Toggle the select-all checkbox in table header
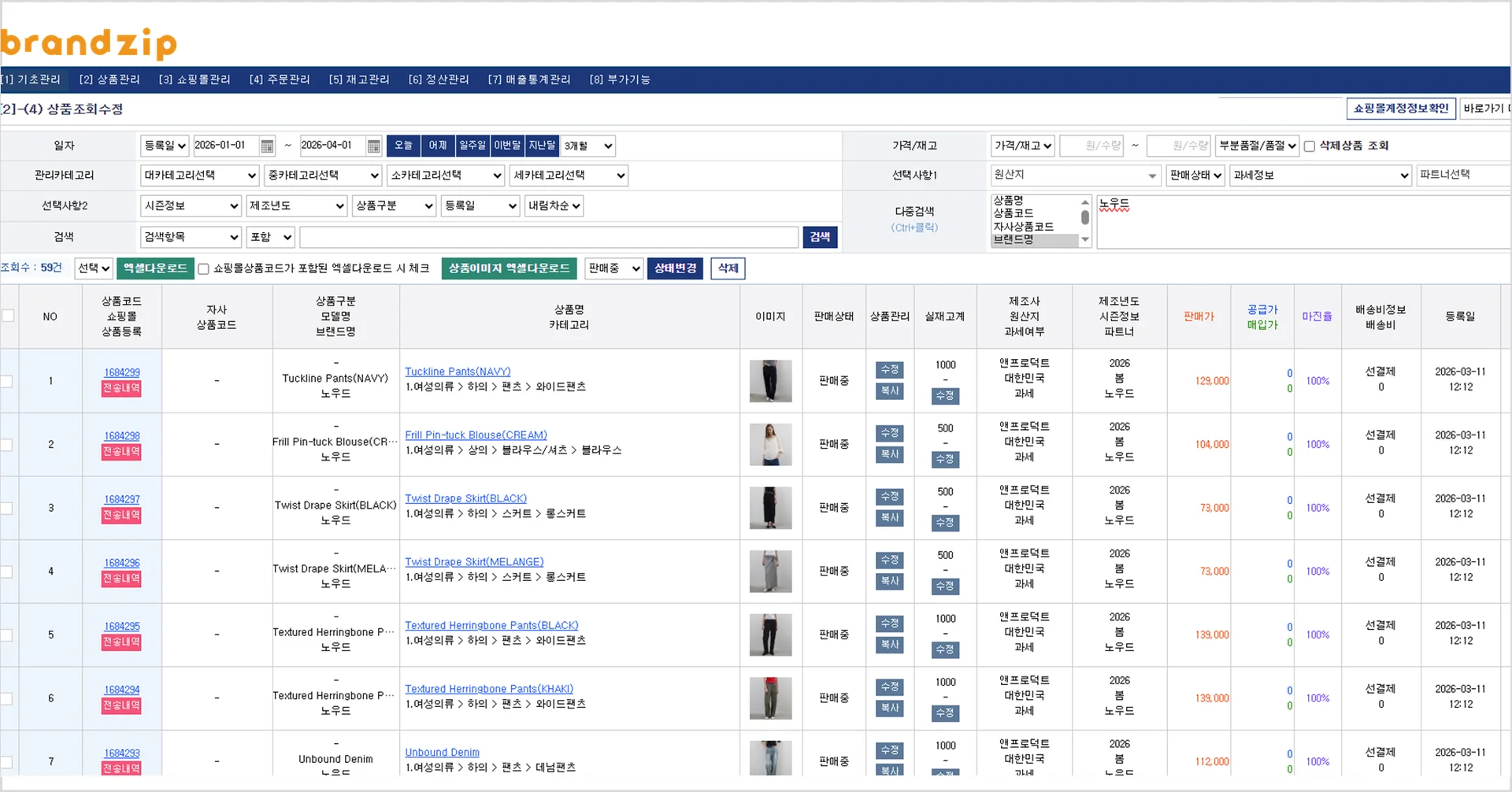The width and height of the screenshot is (1512, 792). point(8,316)
